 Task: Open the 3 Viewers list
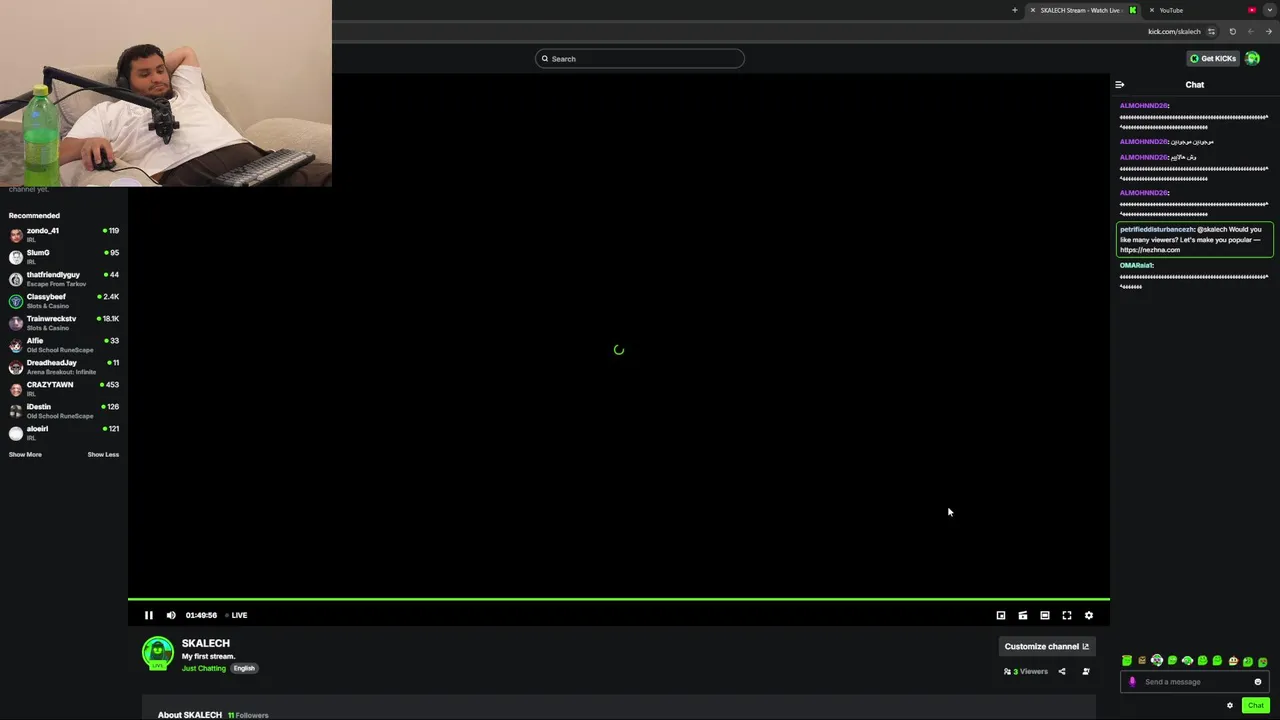point(1026,671)
